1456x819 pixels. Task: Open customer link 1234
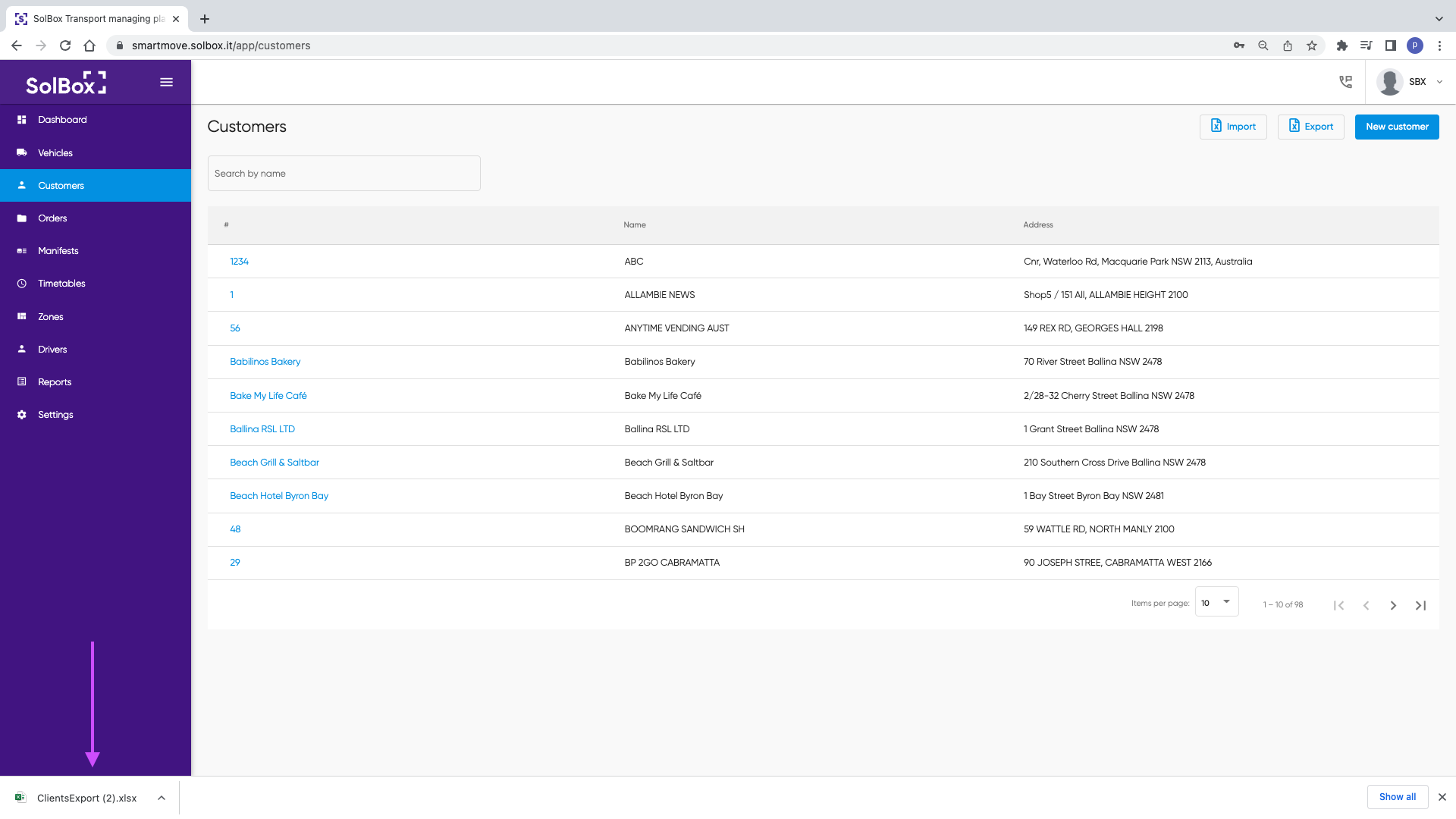point(239,262)
